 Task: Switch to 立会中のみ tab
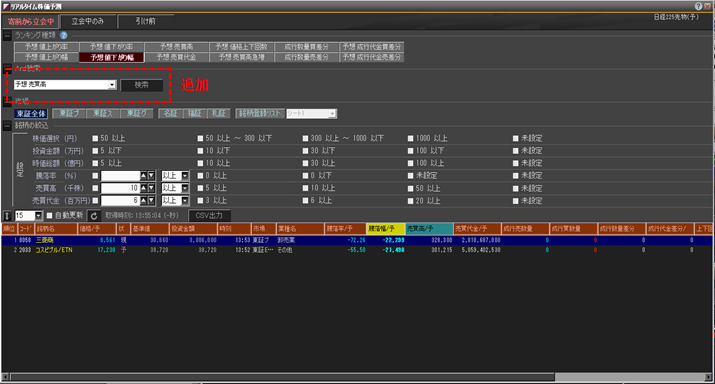(88, 21)
